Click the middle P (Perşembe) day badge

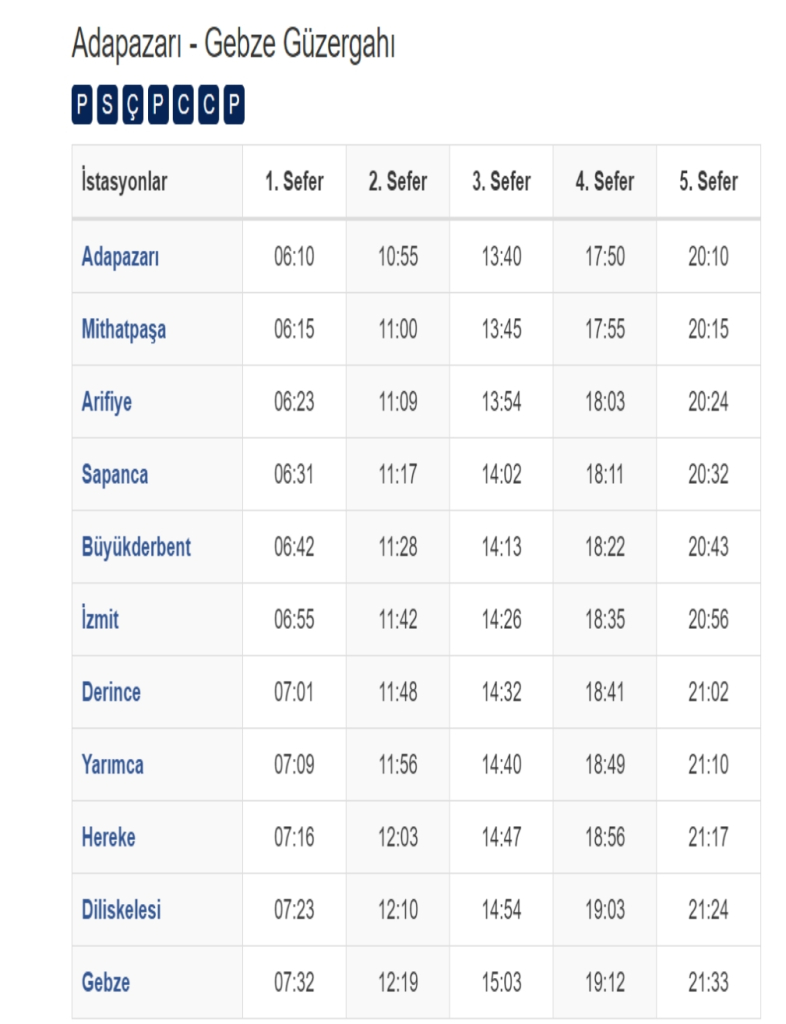tap(158, 106)
